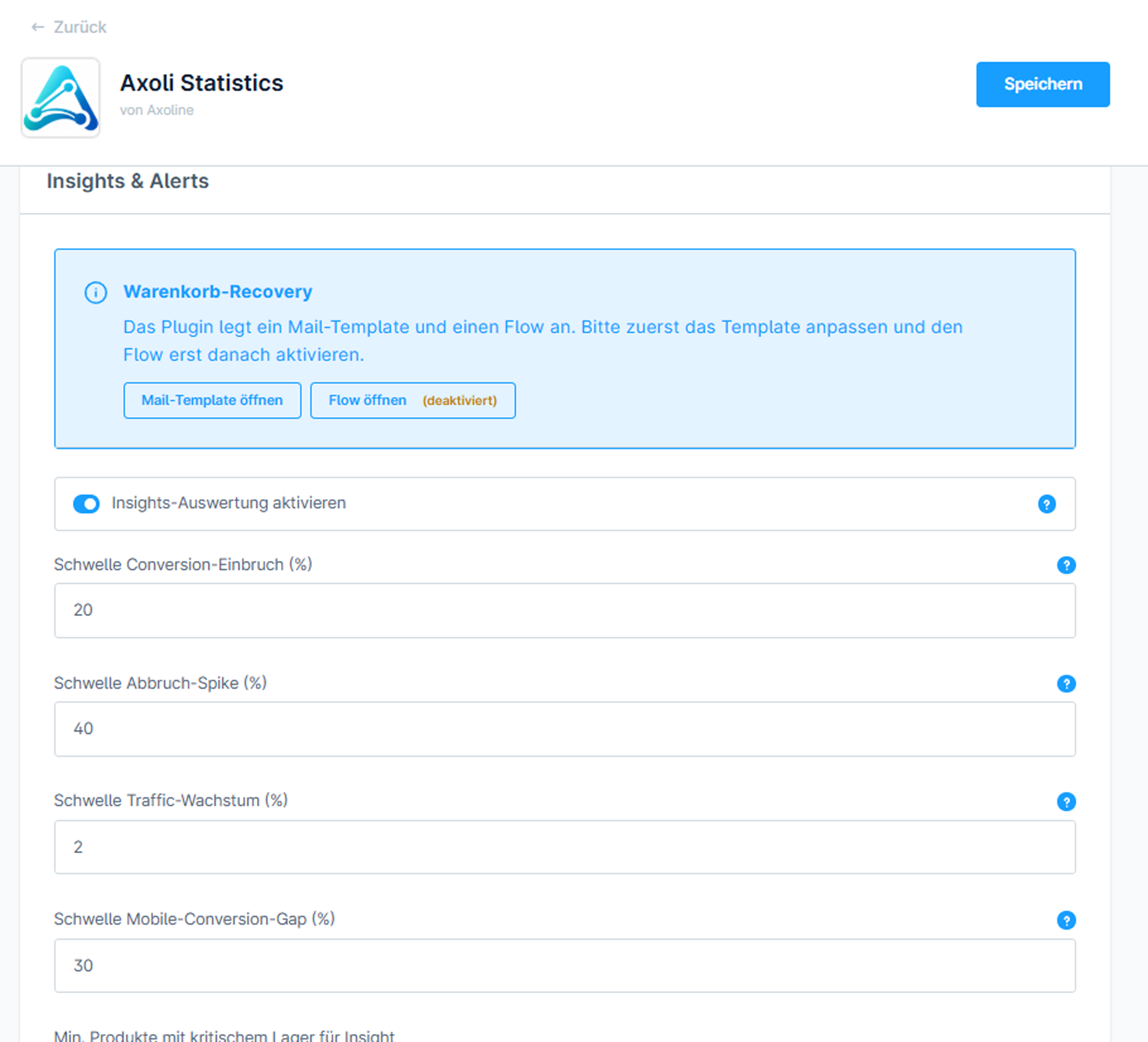Focus the Schwelle Abbruch-Spike input field
Screen dimensions: 1148x1042
pyautogui.click(x=564, y=729)
